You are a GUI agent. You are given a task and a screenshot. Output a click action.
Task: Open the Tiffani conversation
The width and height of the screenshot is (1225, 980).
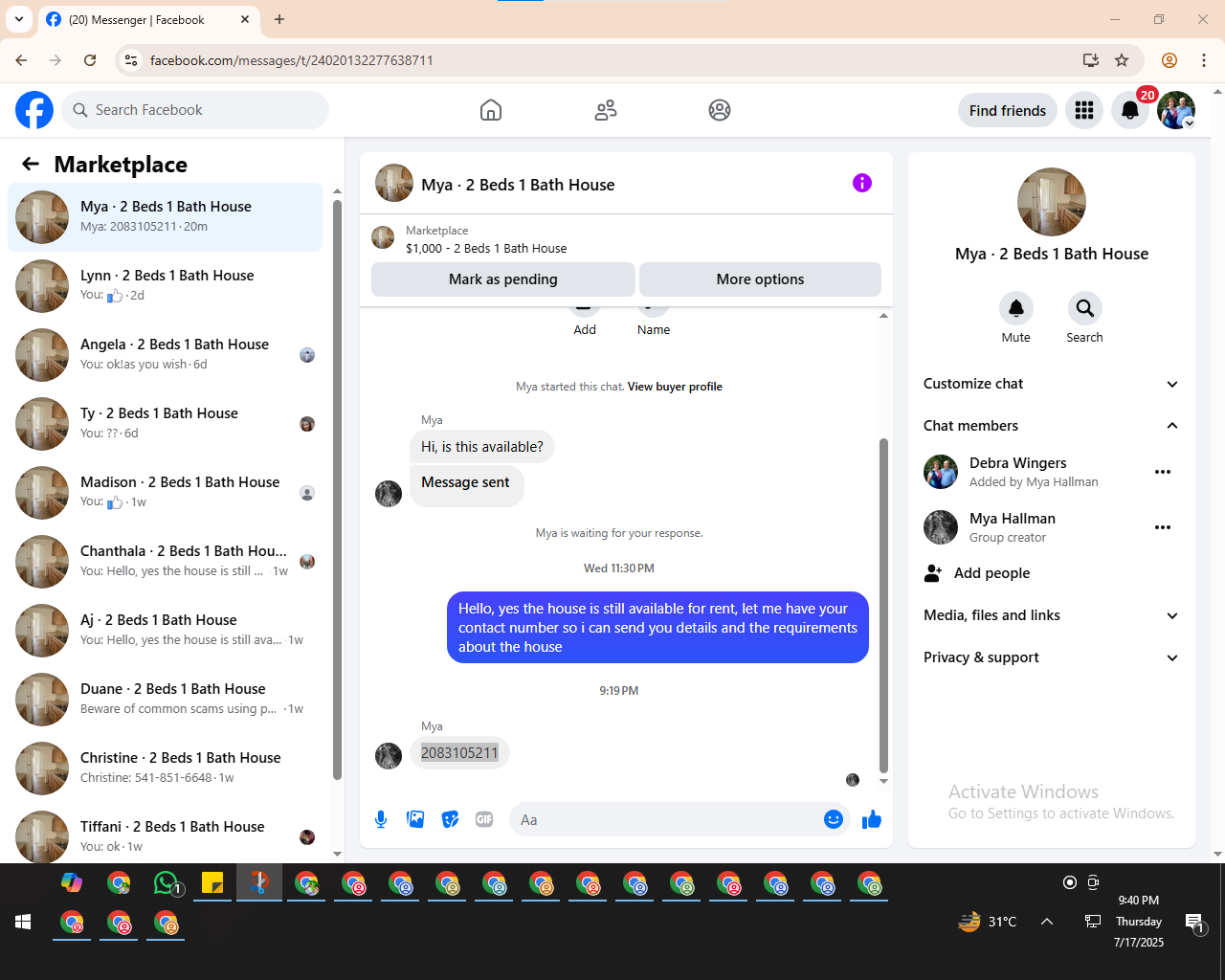(165, 835)
